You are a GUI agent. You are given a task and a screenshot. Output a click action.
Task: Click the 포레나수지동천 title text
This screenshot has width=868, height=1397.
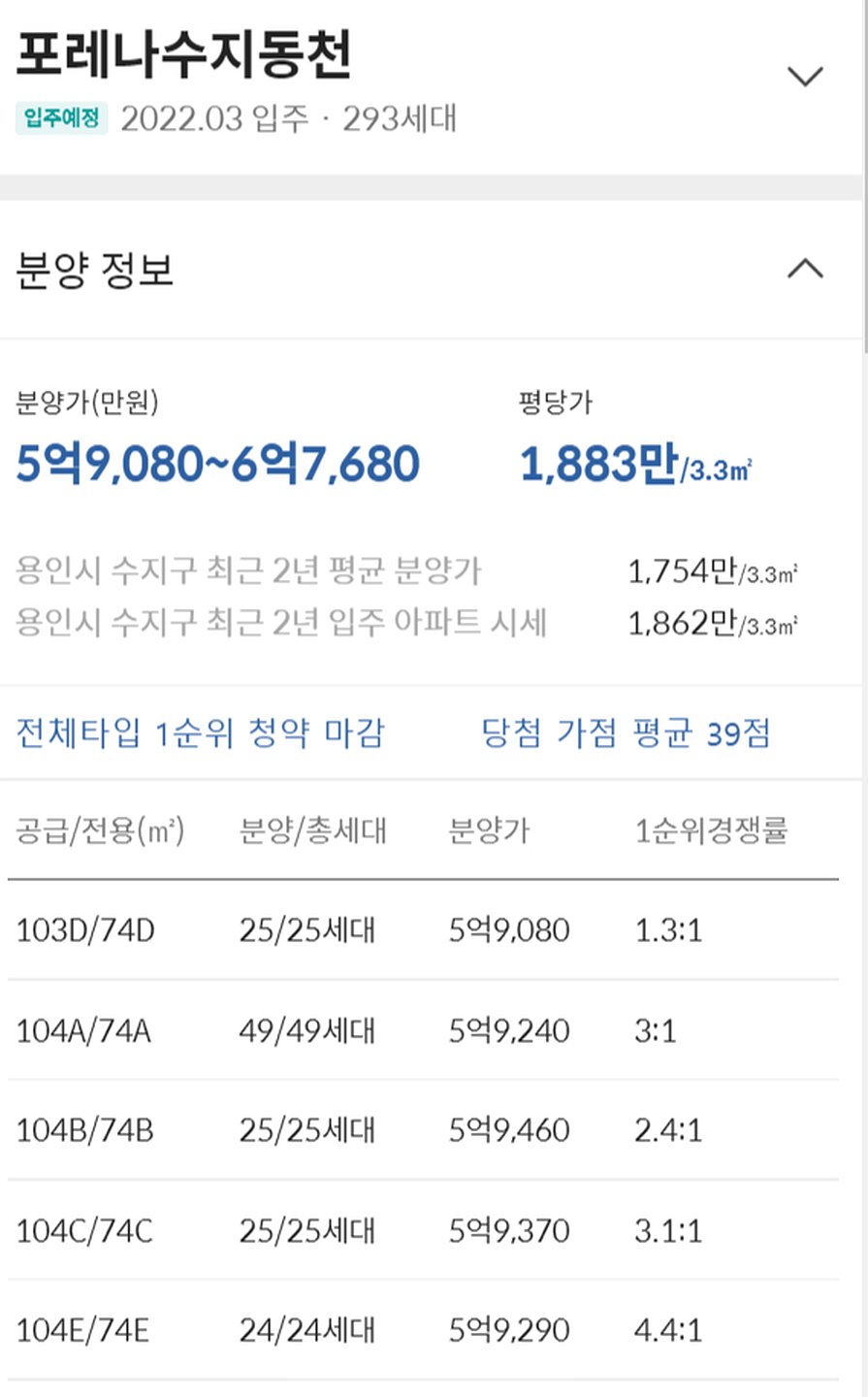(x=184, y=55)
